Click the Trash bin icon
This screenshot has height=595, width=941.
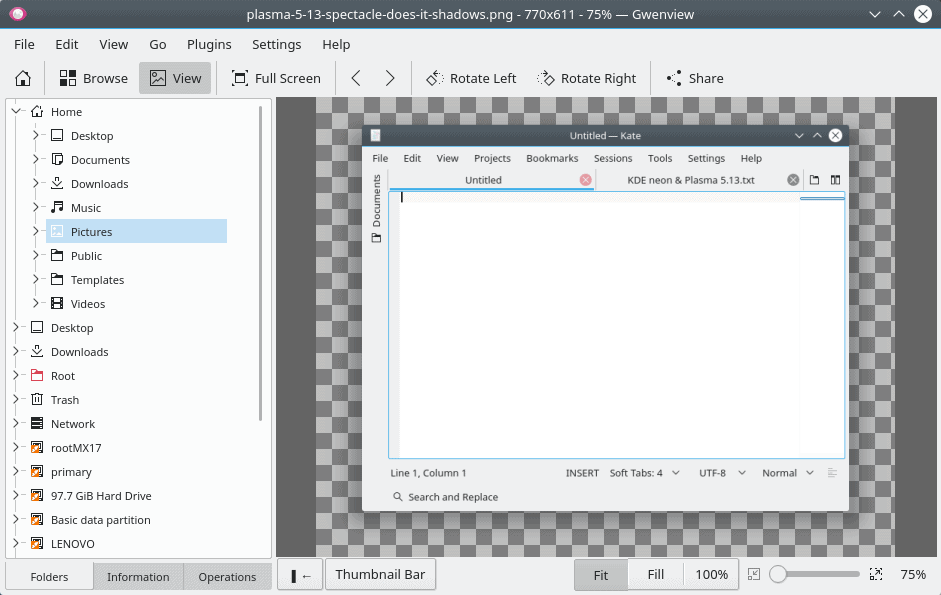click(37, 399)
